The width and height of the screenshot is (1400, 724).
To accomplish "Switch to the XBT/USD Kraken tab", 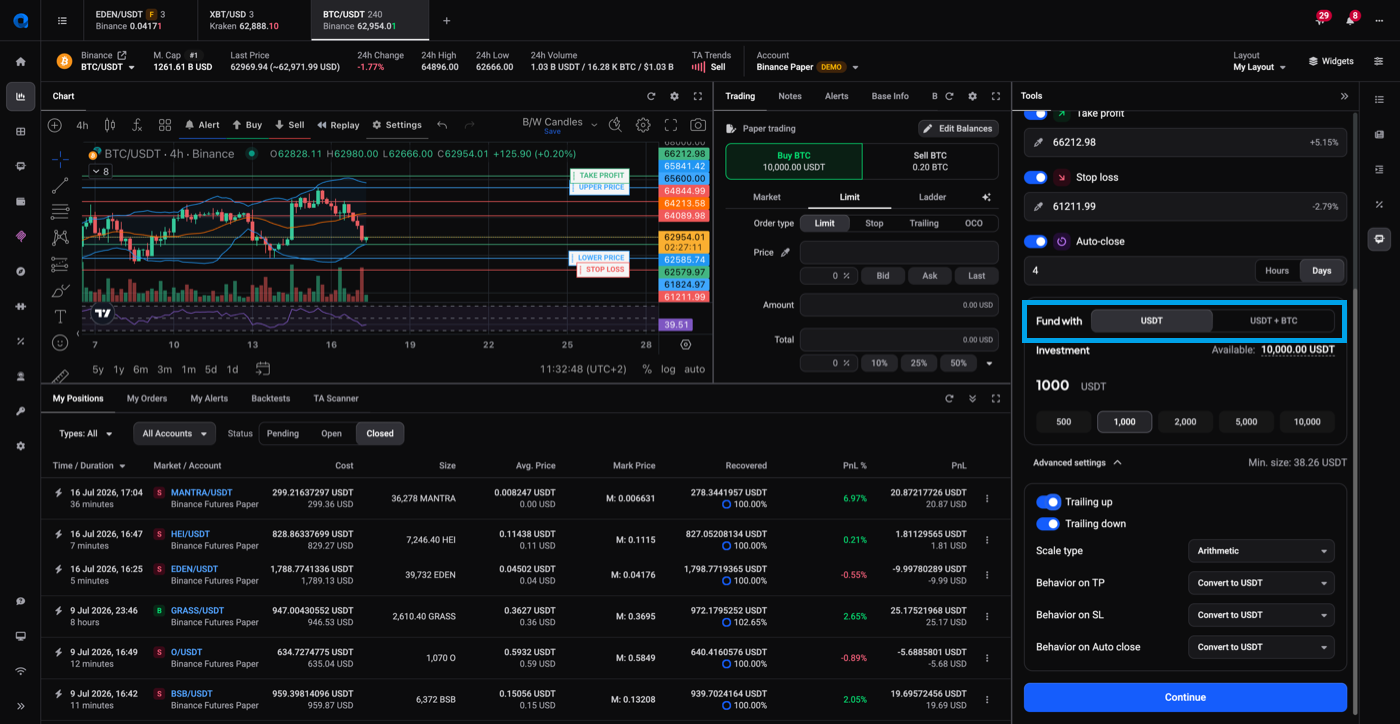I will (x=253, y=20).
